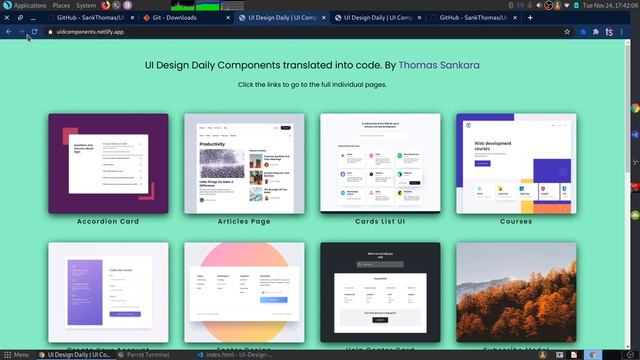This screenshot has width=640, height=360.
Task: Click the system monitor graph in panel
Action: [207, 5]
